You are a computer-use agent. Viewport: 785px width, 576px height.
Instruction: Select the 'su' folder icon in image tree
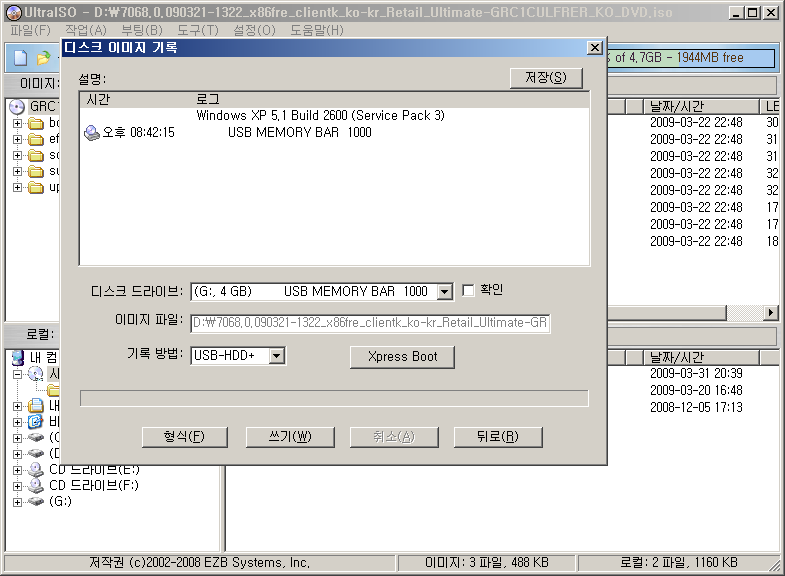coord(36,171)
